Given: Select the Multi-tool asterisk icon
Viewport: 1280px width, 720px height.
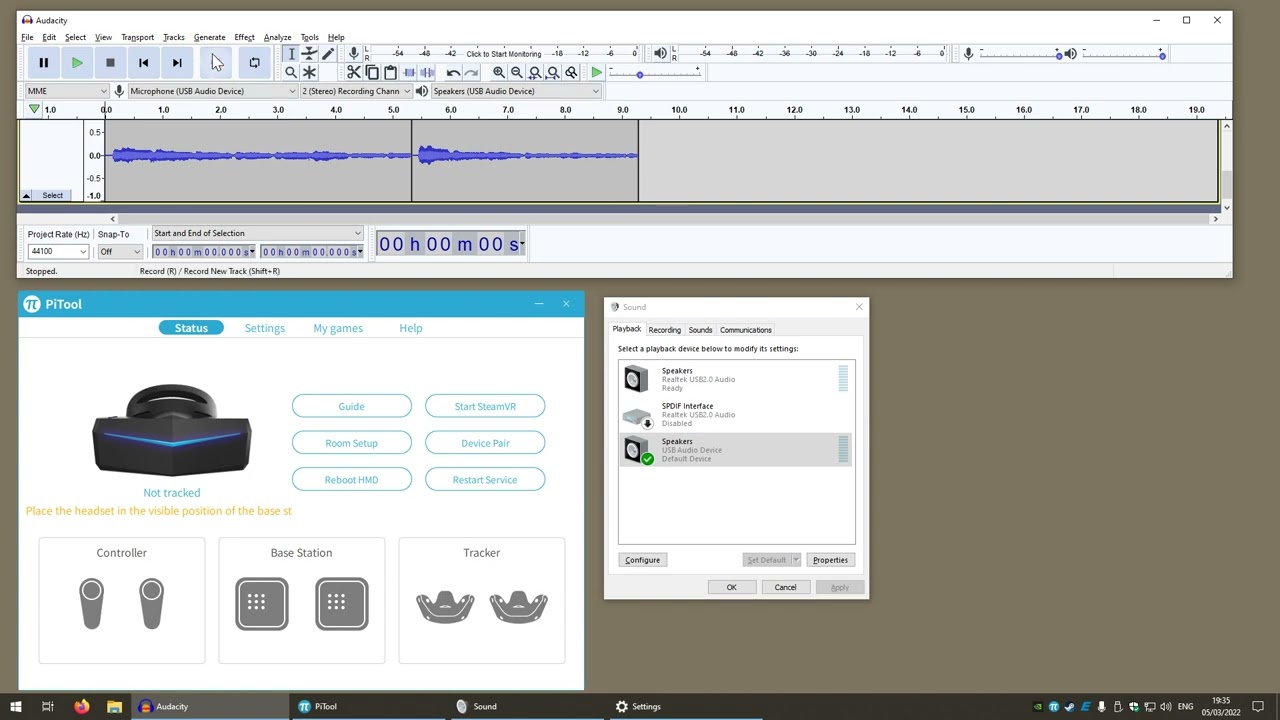Looking at the screenshot, I should [x=309, y=72].
